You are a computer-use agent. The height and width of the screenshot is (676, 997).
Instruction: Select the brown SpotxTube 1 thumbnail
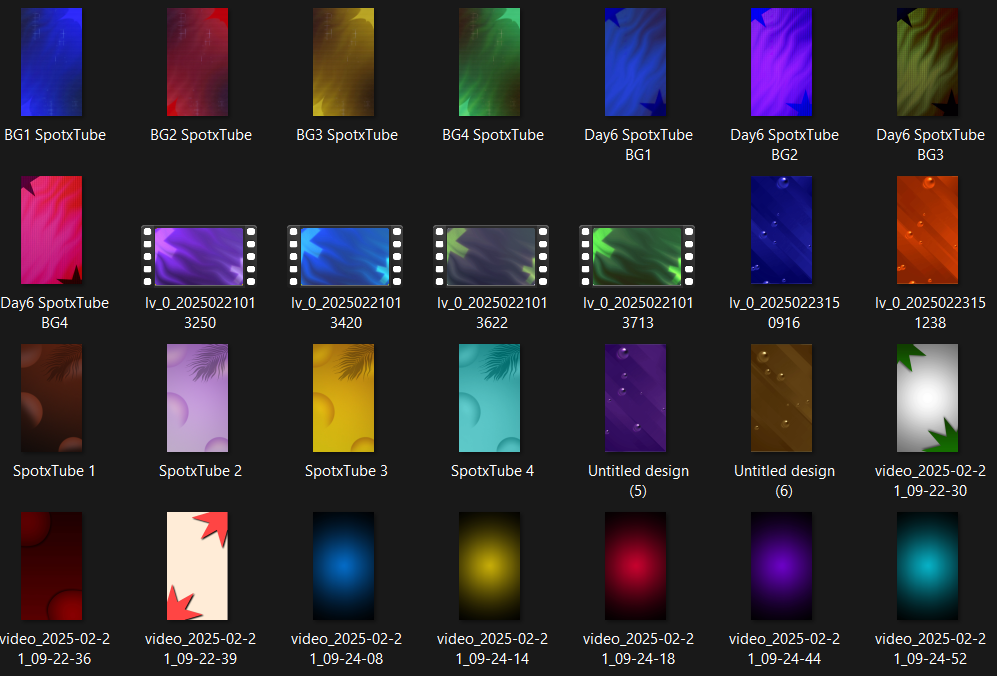pyautogui.click(x=51, y=398)
